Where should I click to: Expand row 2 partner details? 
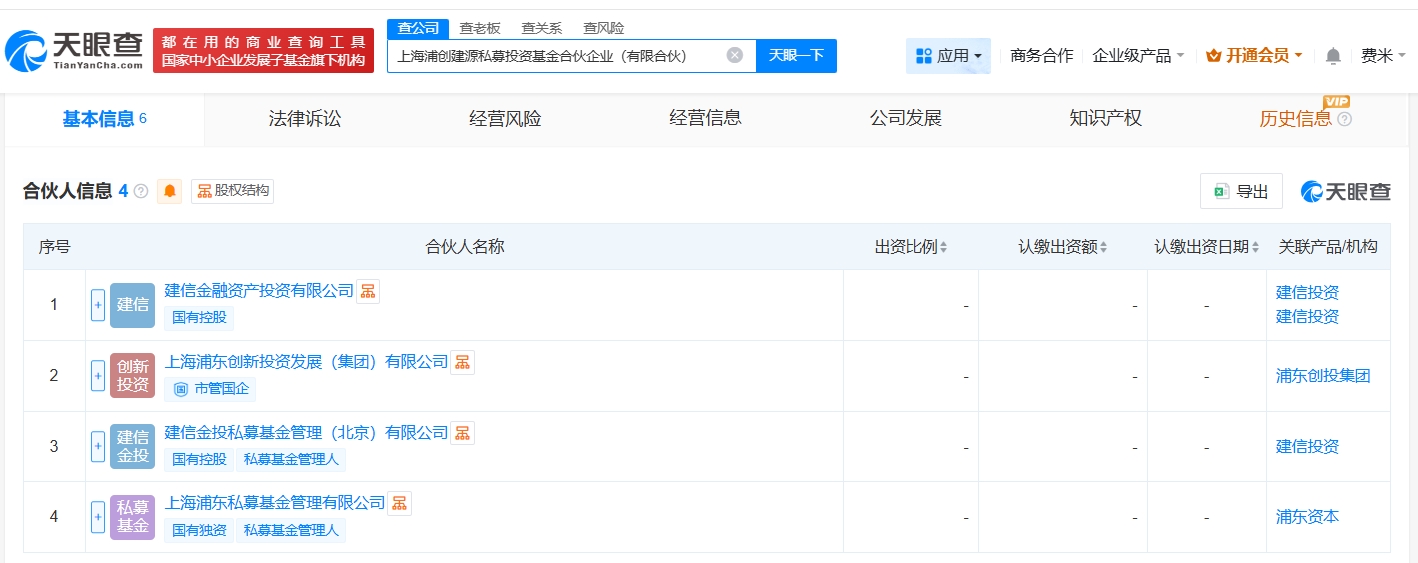tap(98, 376)
